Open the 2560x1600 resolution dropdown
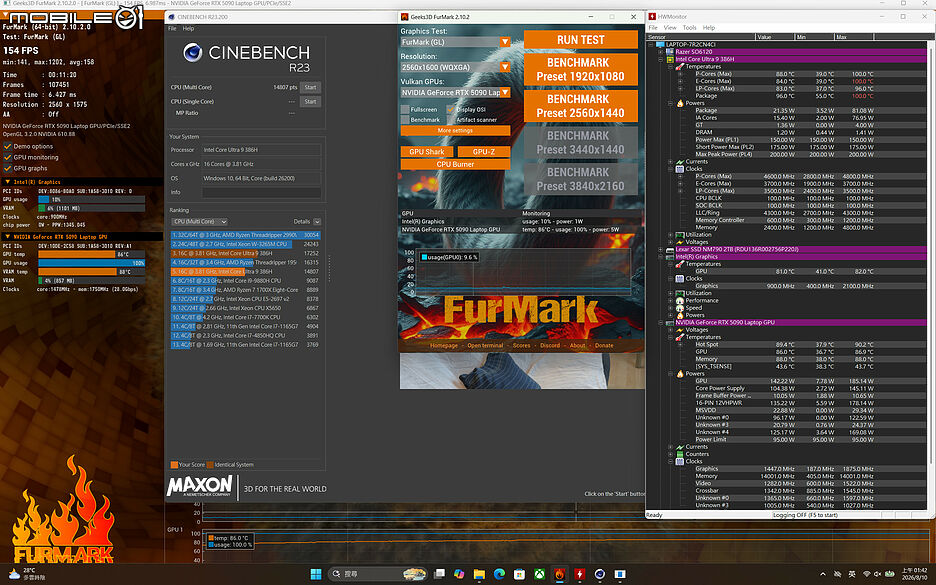Screen dimensions: 936x585 click(x=455, y=67)
